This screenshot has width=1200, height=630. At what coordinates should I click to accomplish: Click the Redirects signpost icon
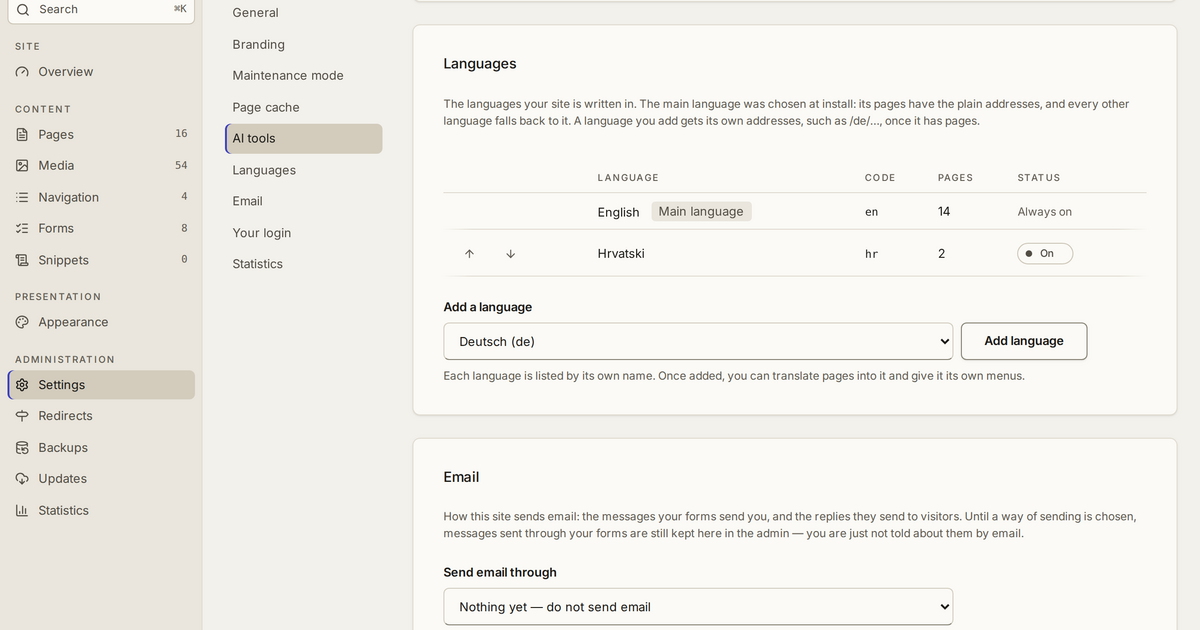pyautogui.click(x=22, y=416)
